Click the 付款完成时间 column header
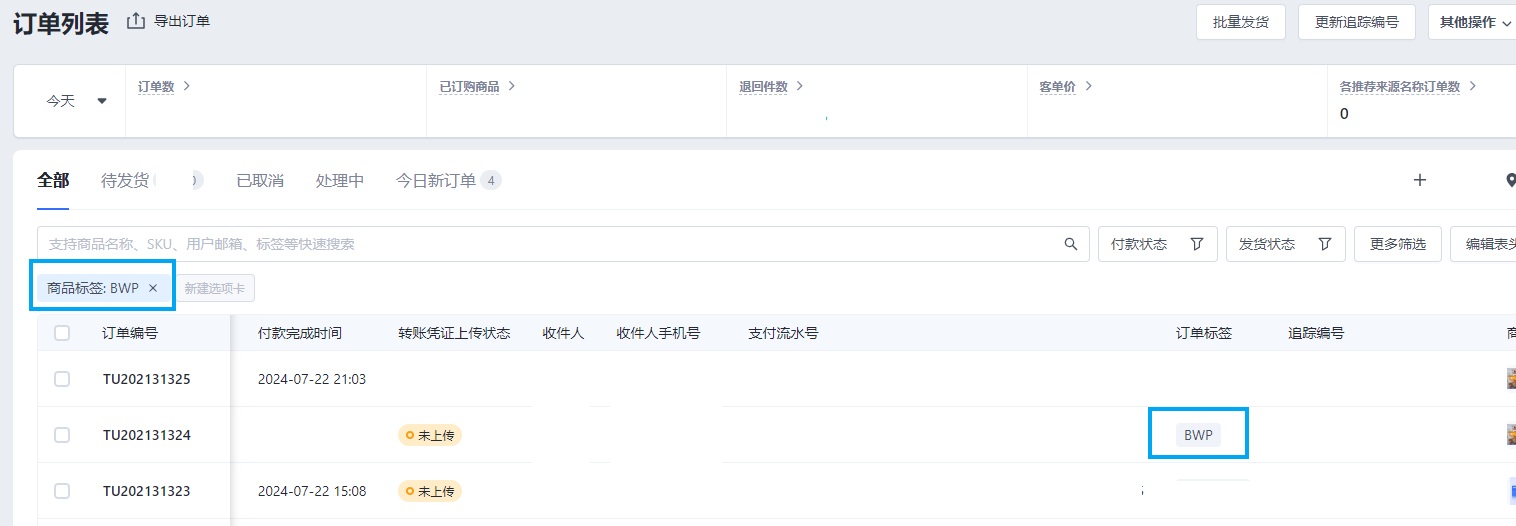The height and width of the screenshot is (526, 1516). click(300, 333)
